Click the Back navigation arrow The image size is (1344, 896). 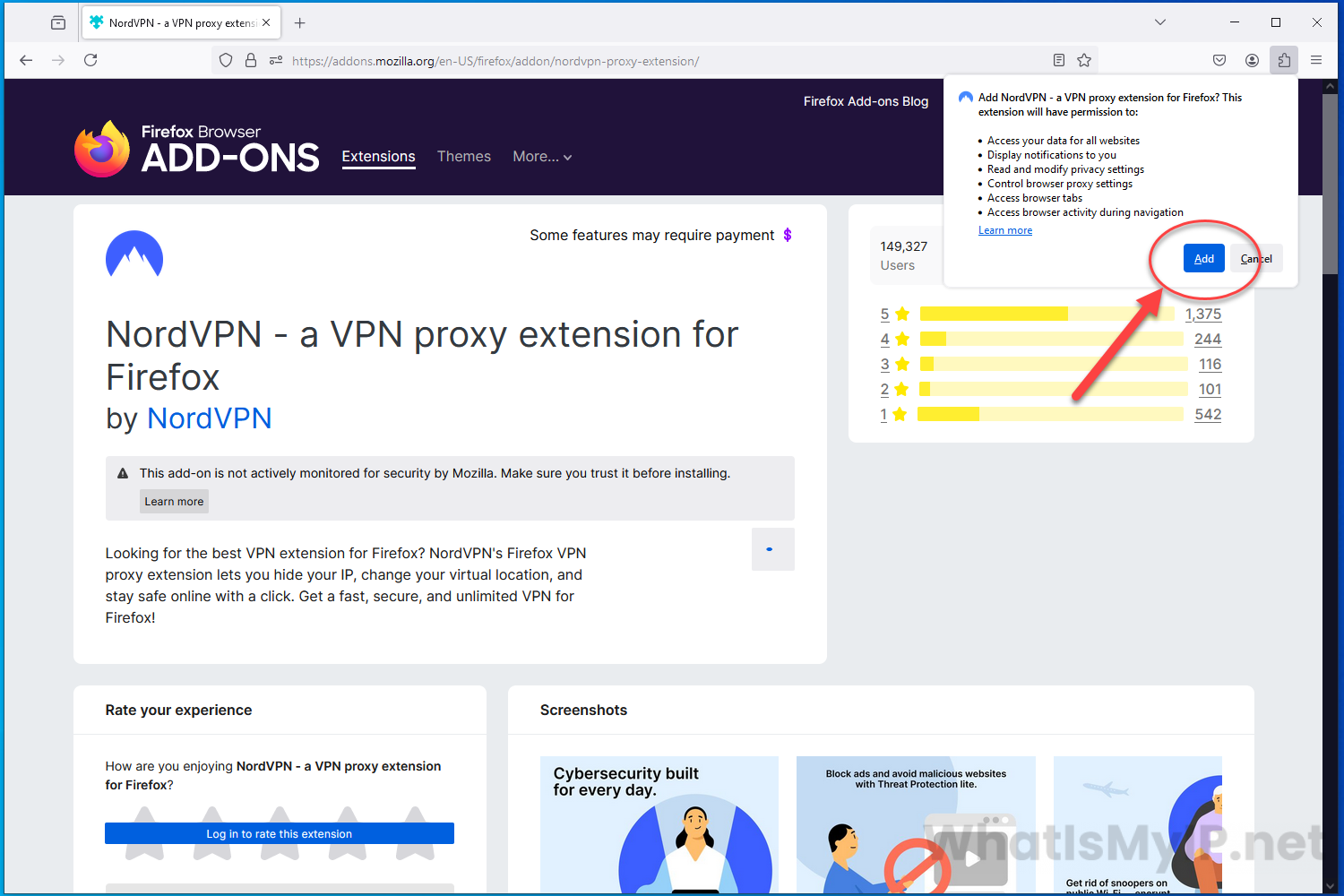[26, 60]
